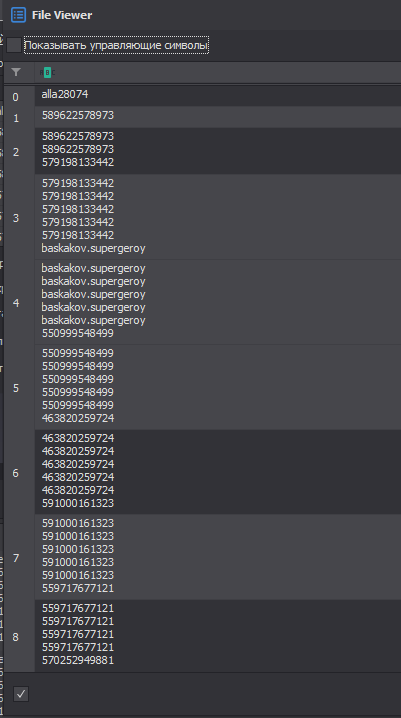Click the File Viewer list icon

(x=18, y=15)
